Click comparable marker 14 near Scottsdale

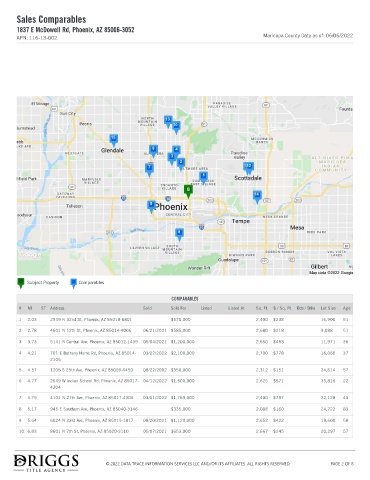257,197
